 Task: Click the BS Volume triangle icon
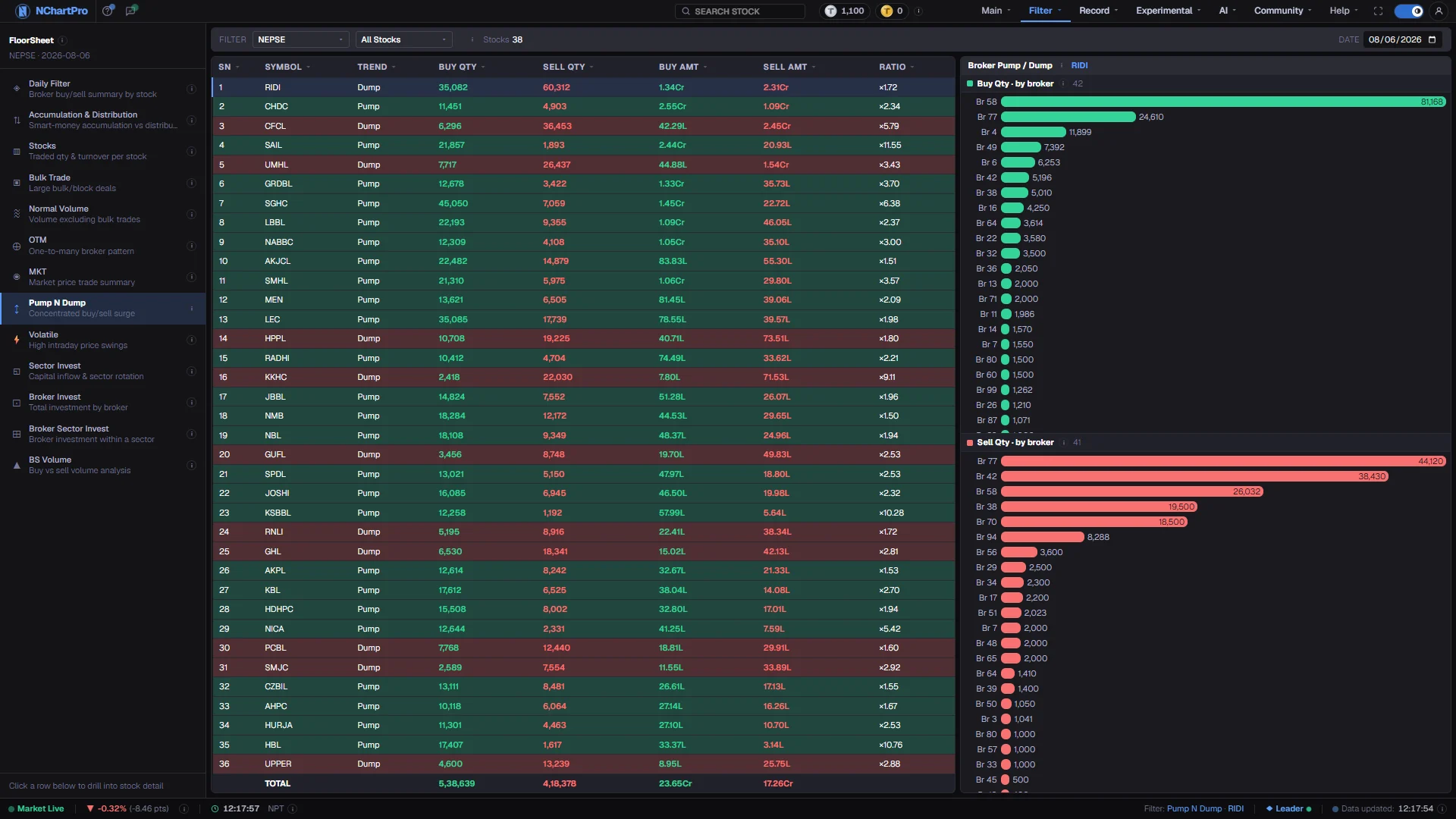[17, 465]
